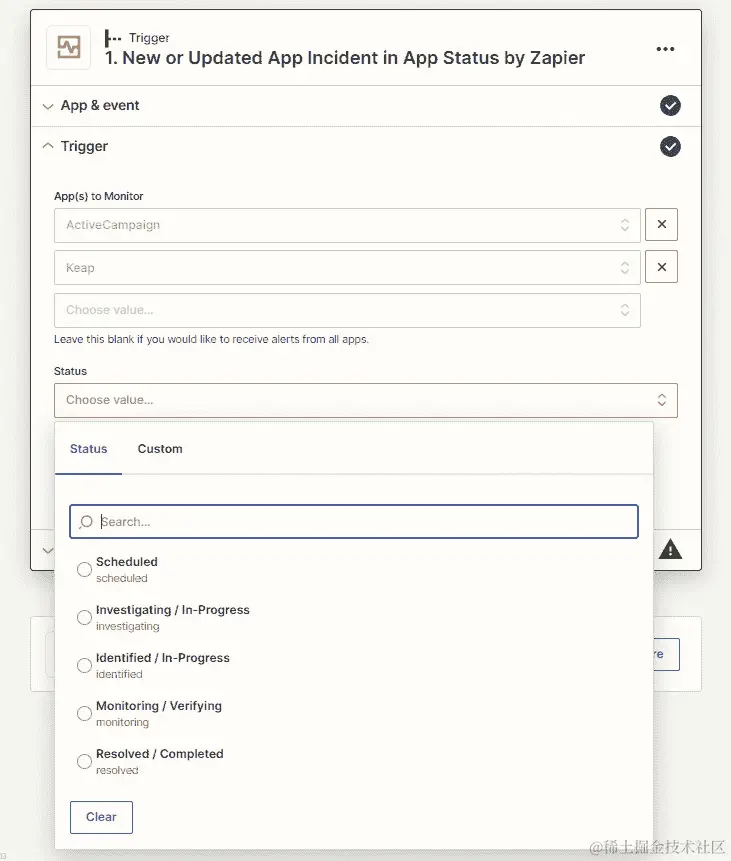Click the warning triangle icon
Screen dimensions: 731x861
tap(670, 549)
